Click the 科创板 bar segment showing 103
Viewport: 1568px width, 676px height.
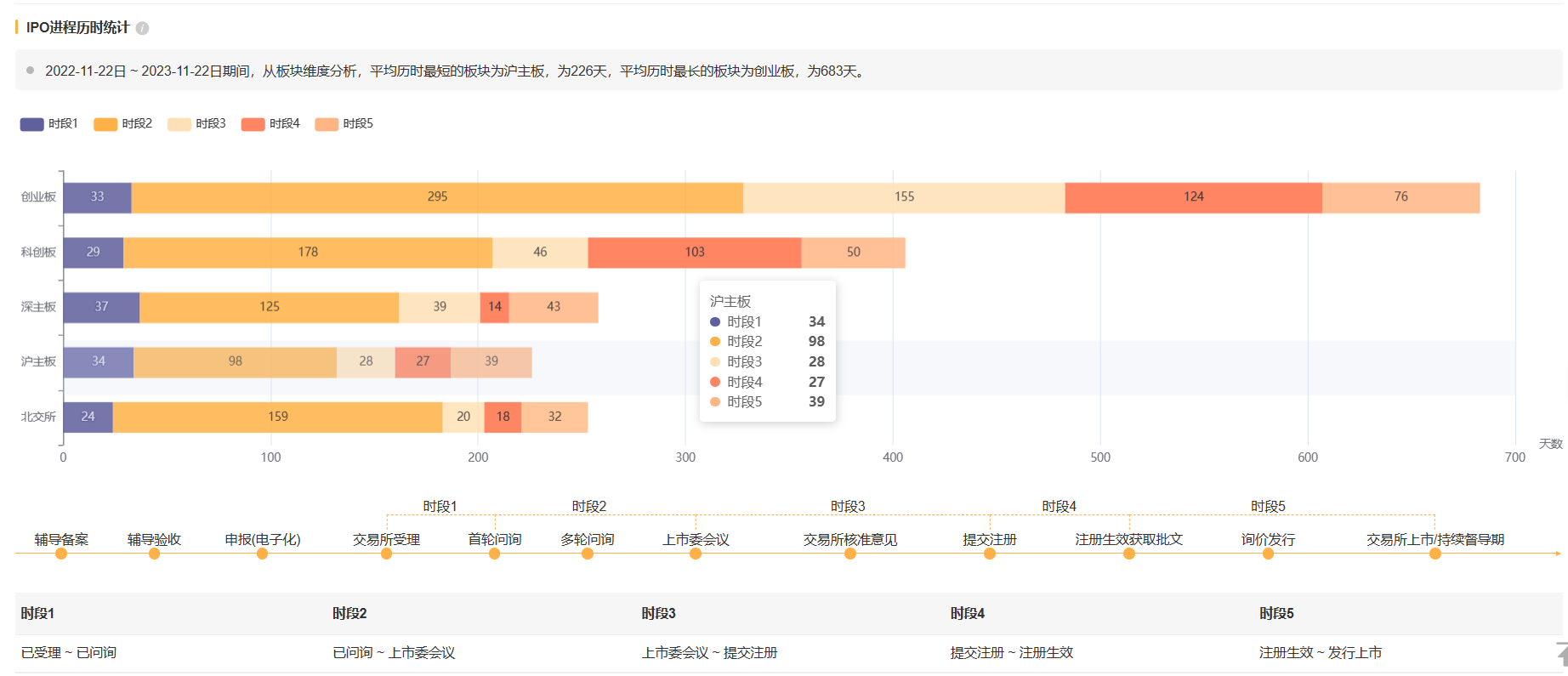695,253
